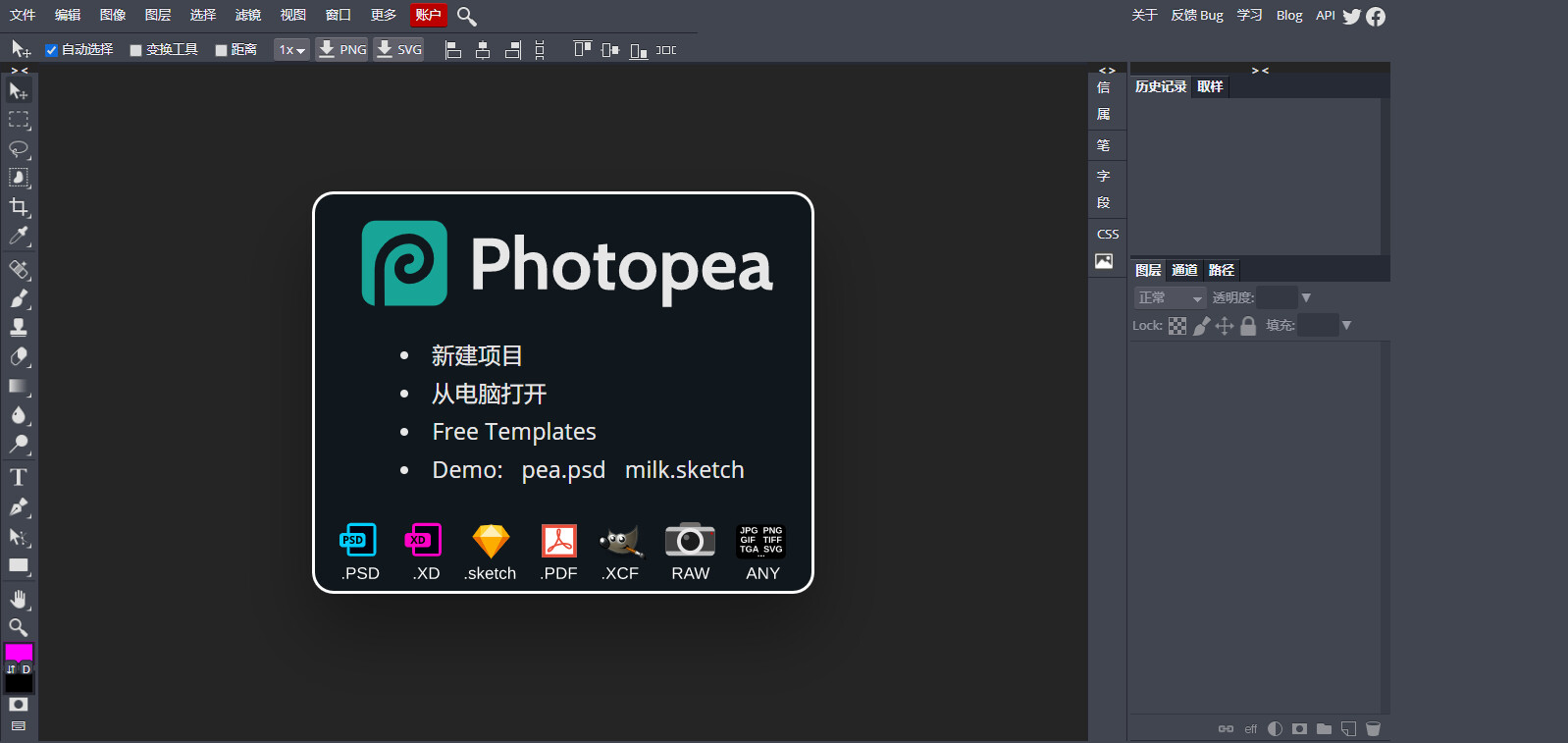Image resolution: width=1568 pixels, height=743 pixels.
Task: Select the Clone Stamp tool
Action: [19, 327]
